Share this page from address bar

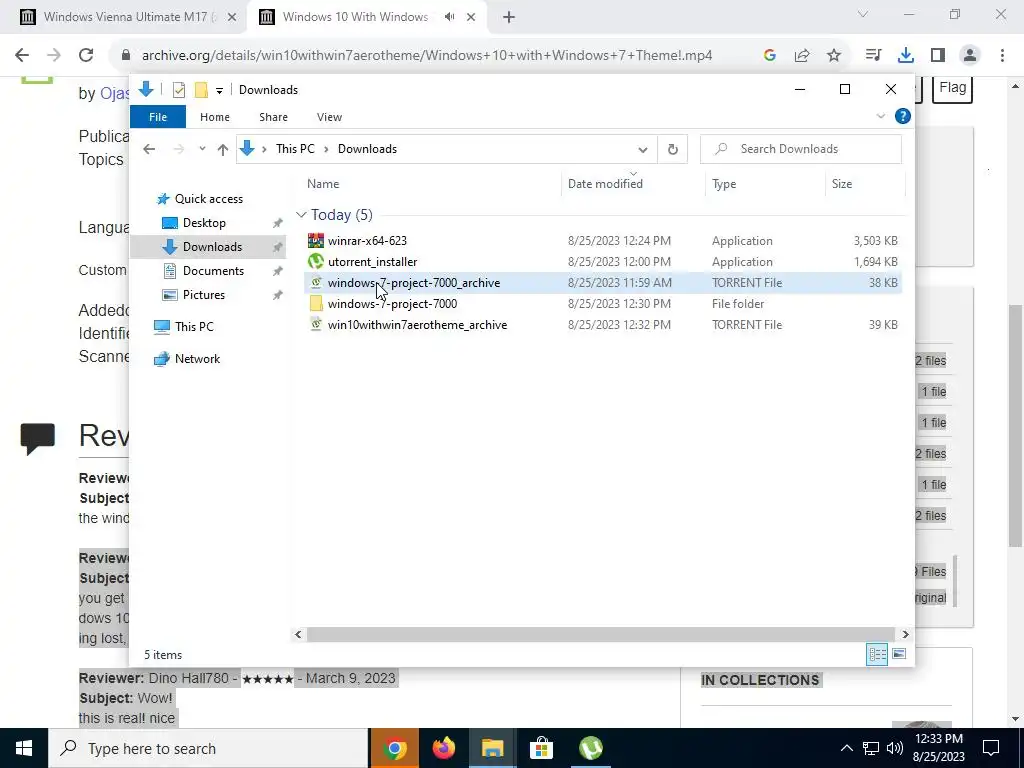tap(802, 56)
